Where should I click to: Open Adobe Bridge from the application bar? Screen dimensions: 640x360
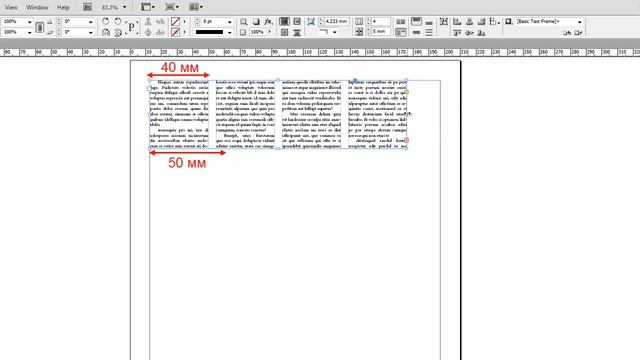tap(87, 7)
